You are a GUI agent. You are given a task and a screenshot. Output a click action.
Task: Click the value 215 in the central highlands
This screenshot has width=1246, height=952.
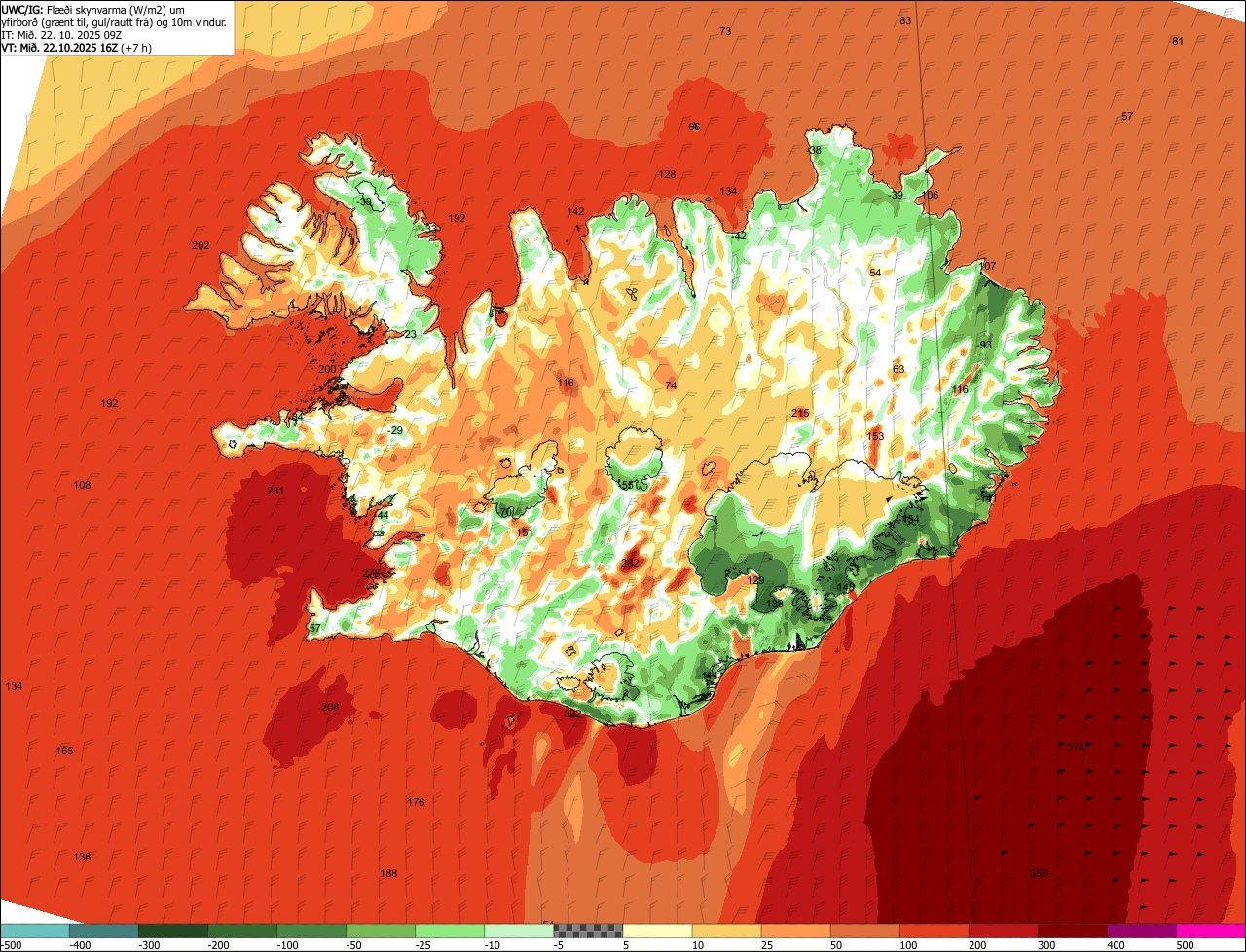coord(800,413)
